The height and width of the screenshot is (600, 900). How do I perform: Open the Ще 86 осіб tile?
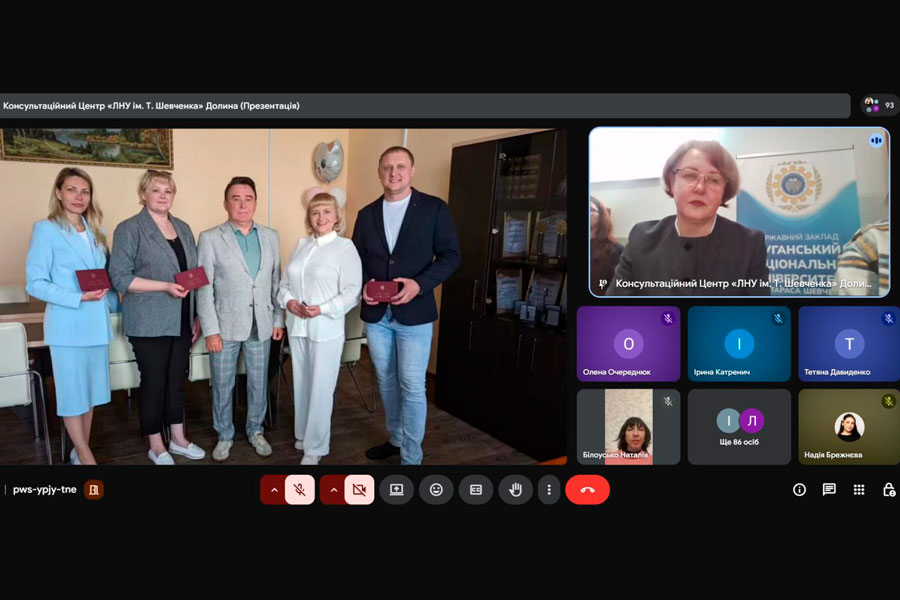pyautogui.click(x=739, y=427)
